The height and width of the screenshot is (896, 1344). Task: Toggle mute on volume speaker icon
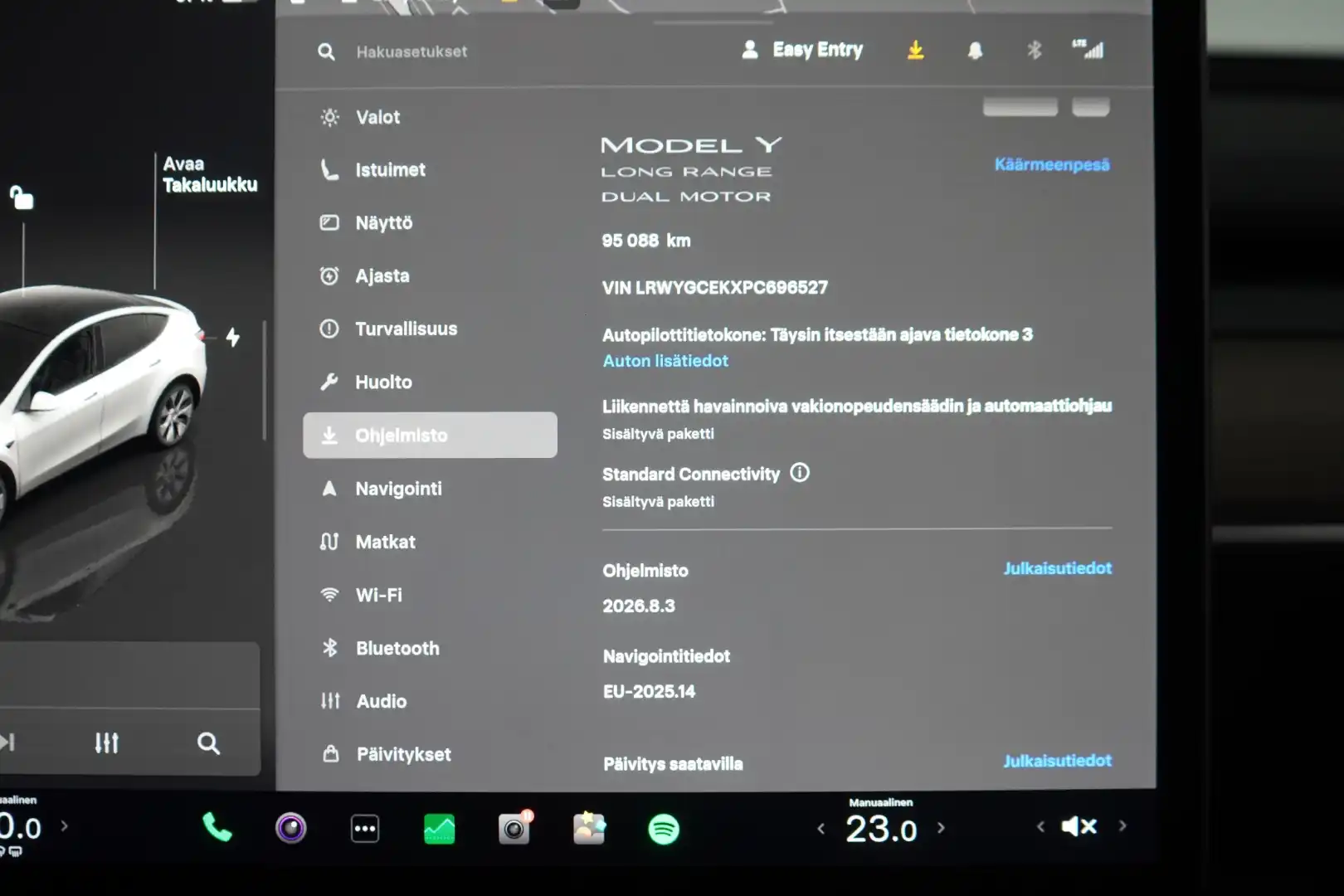pos(1079,825)
